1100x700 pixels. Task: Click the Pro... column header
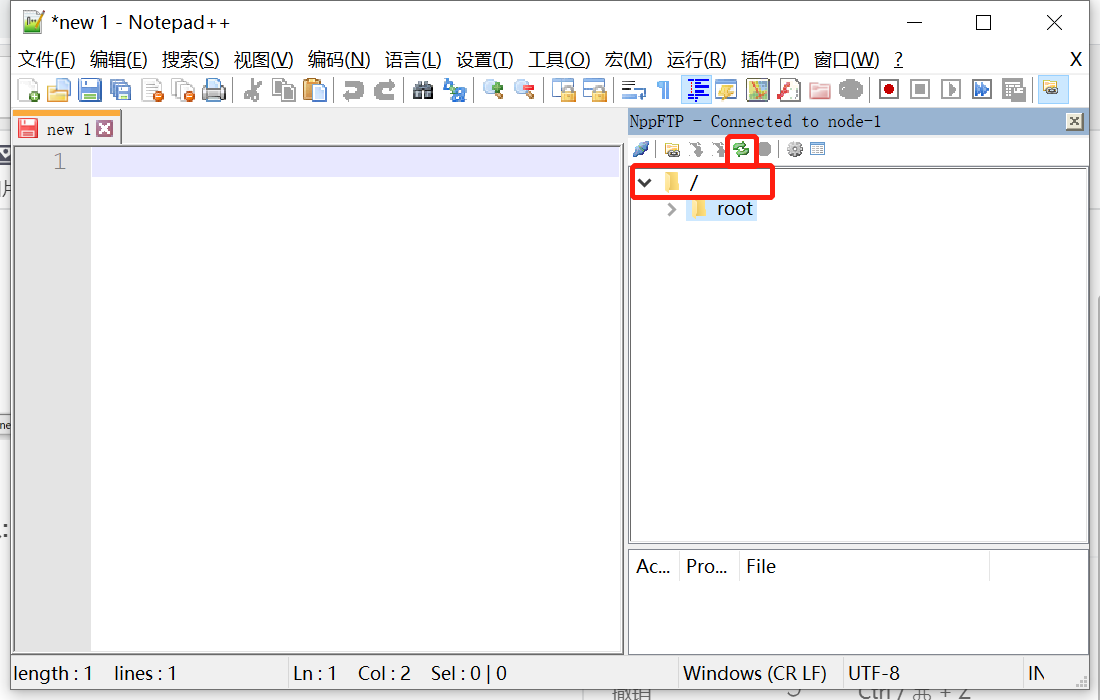709,566
